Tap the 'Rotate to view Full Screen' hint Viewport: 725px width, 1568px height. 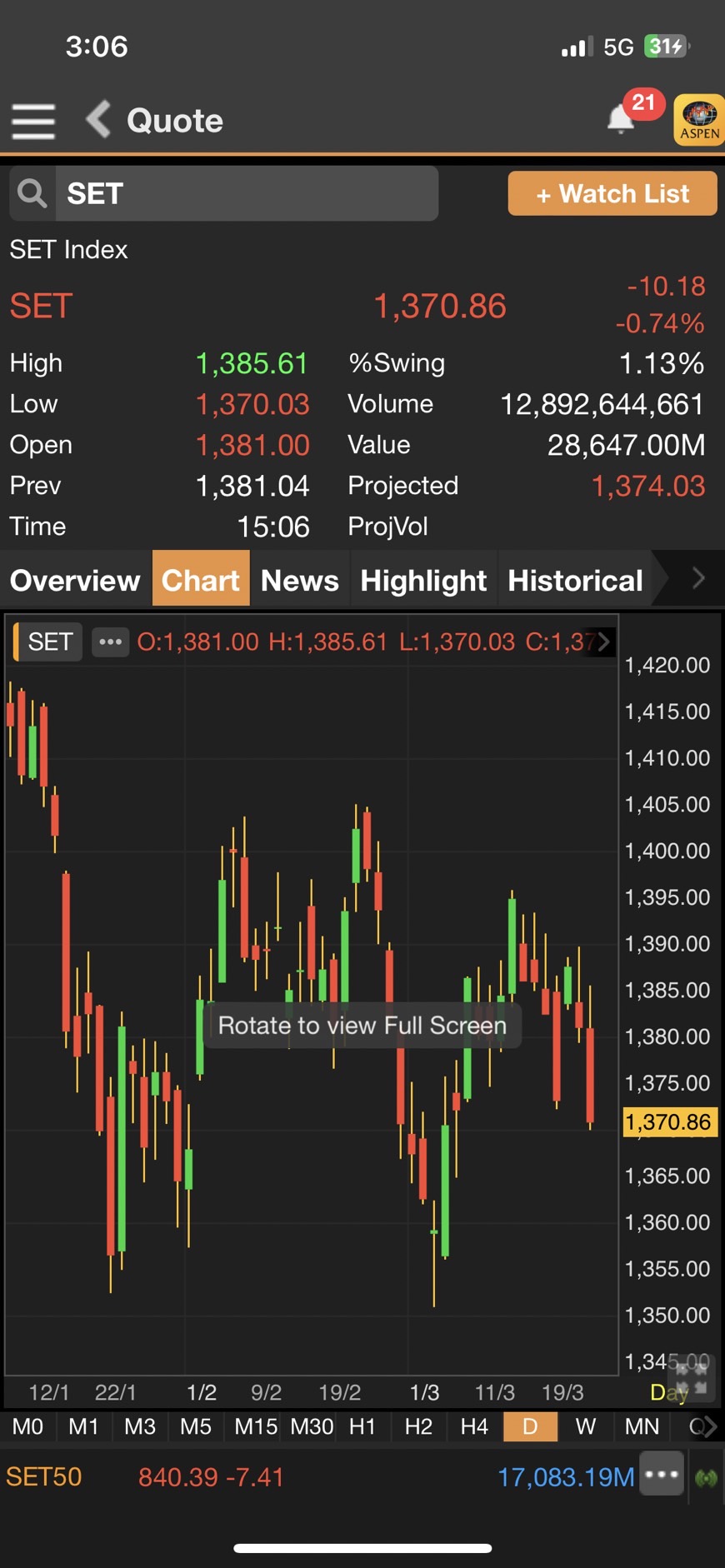point(362,1025)
